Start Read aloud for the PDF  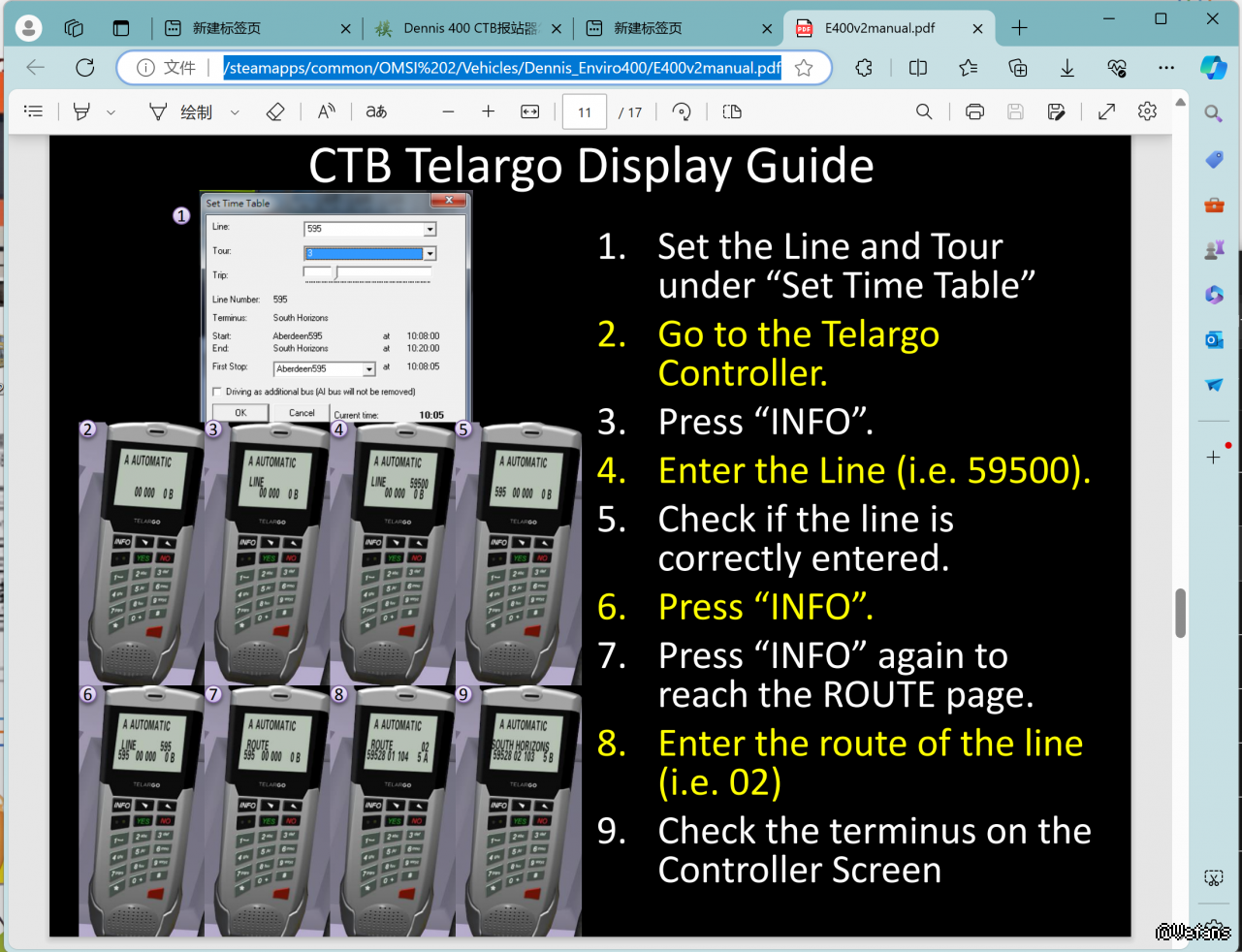(327, 111)
